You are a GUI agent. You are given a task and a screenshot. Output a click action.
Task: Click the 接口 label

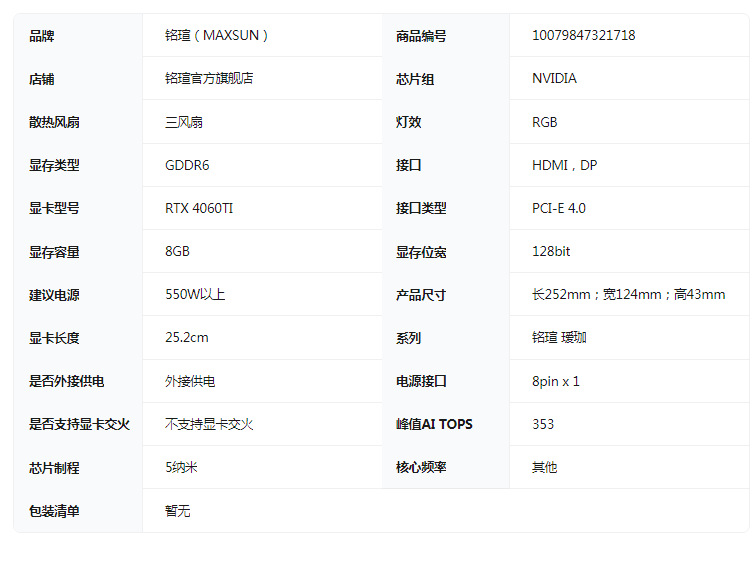pos(408,165)
